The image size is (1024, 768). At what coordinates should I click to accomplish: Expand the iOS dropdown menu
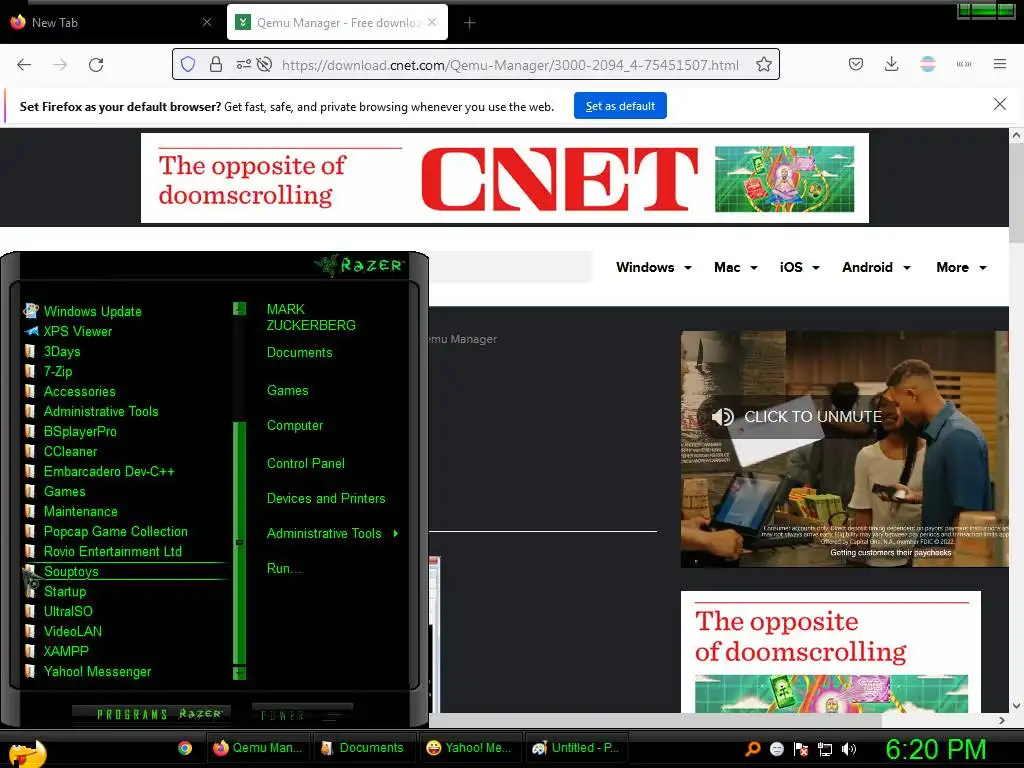(799, 267)
